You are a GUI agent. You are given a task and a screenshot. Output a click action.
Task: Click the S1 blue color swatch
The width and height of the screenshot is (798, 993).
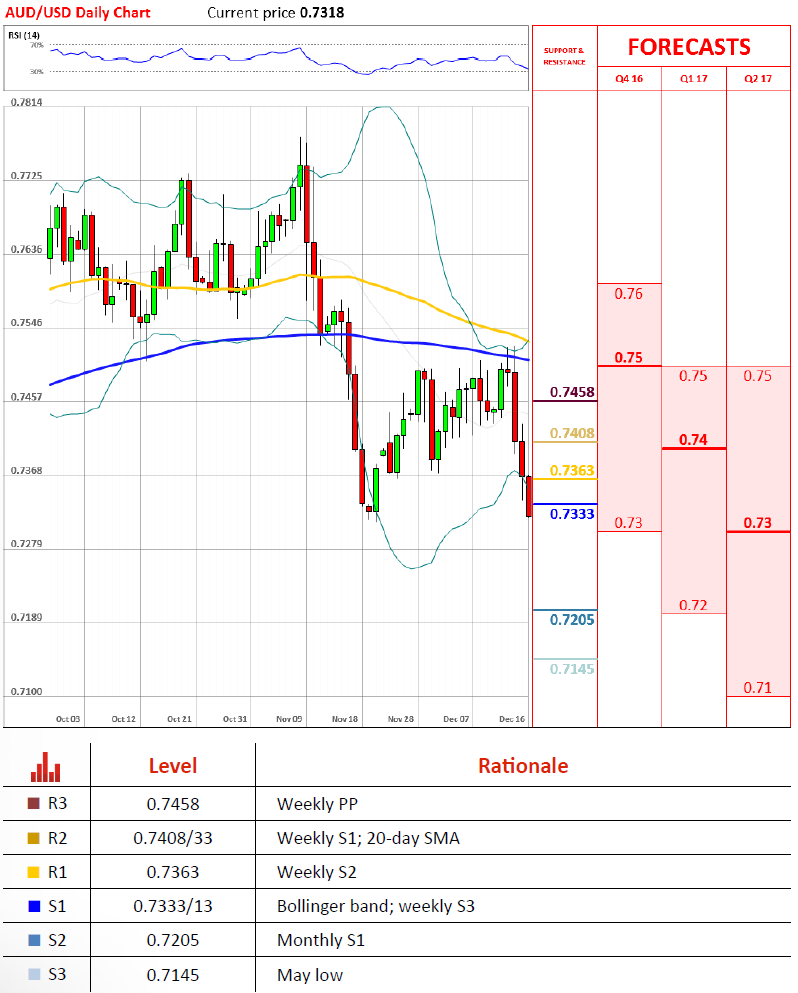34,906
